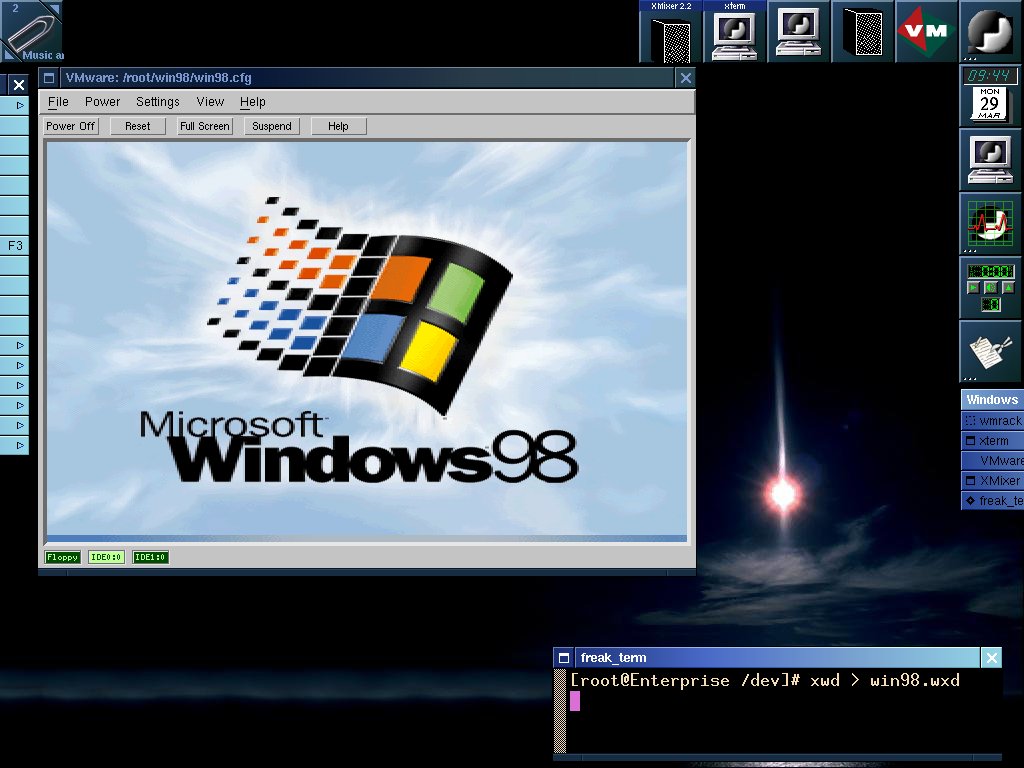This screenshot has height=768, width=1024.
Task: Click the wmrack green time counter display
Action: [x=991, y=270]
